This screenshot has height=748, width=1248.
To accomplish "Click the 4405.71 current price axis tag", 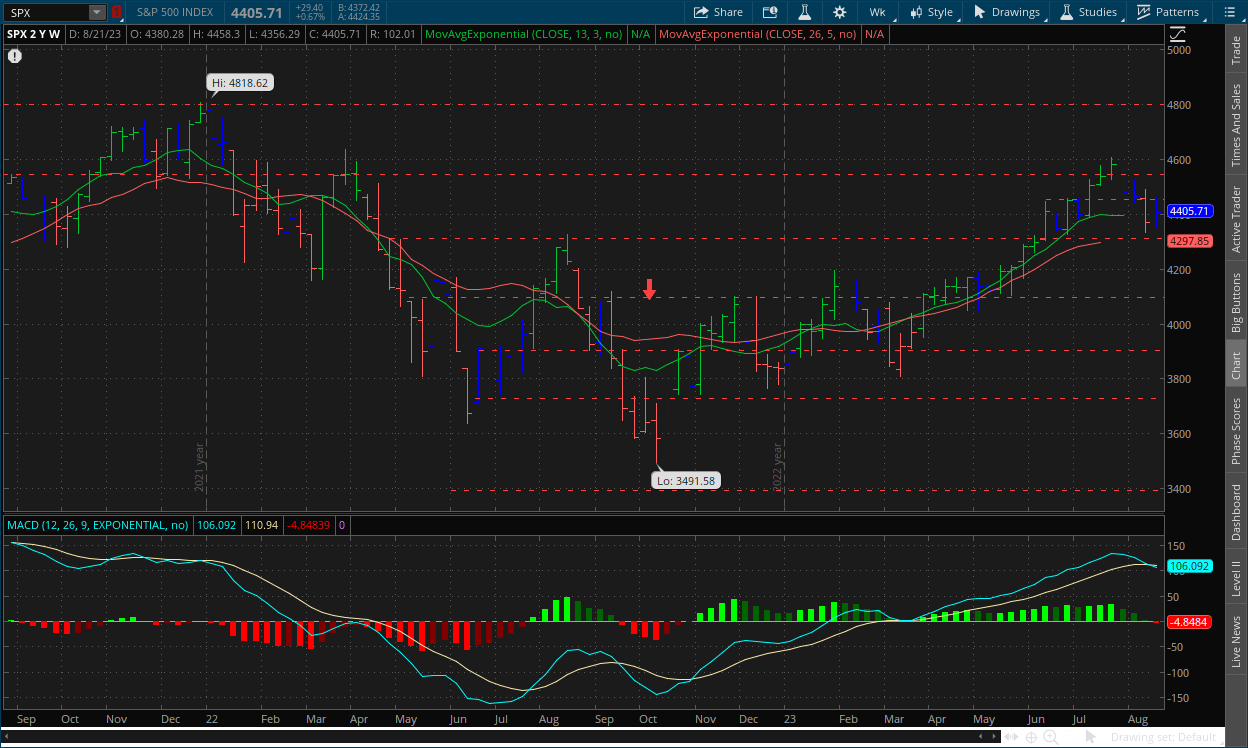I will (1190, 211).
